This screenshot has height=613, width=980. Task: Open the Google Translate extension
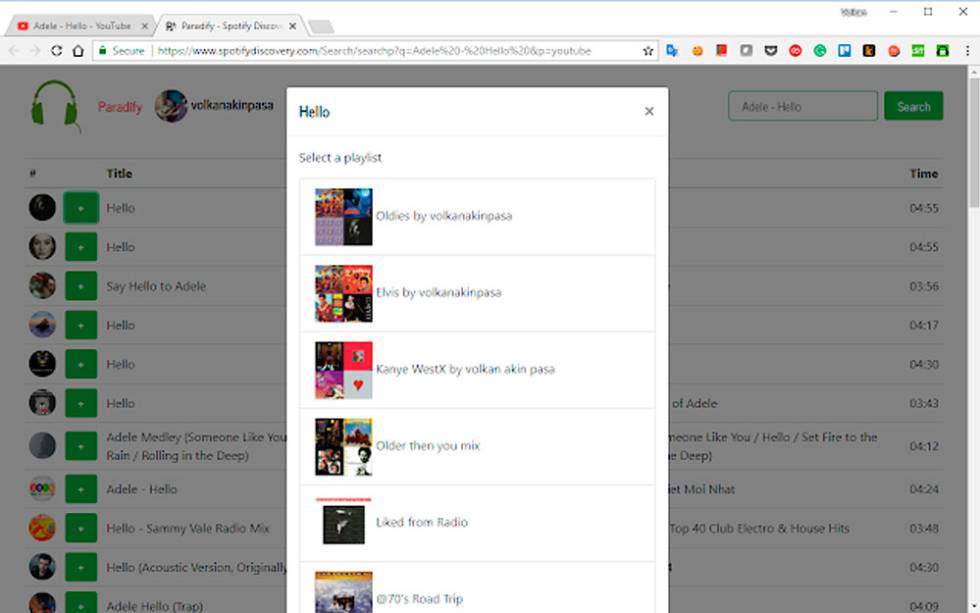[672, 51]
